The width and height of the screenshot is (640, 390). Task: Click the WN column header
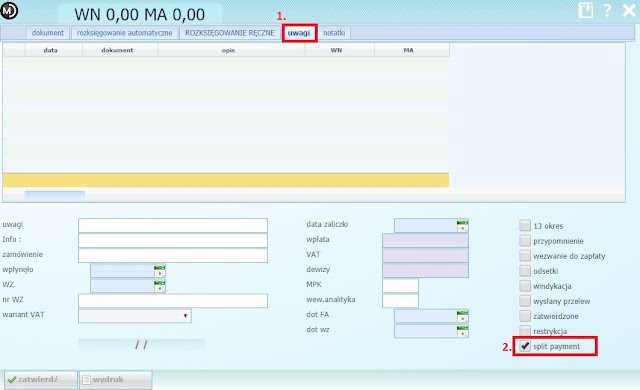tap(339, 50)
